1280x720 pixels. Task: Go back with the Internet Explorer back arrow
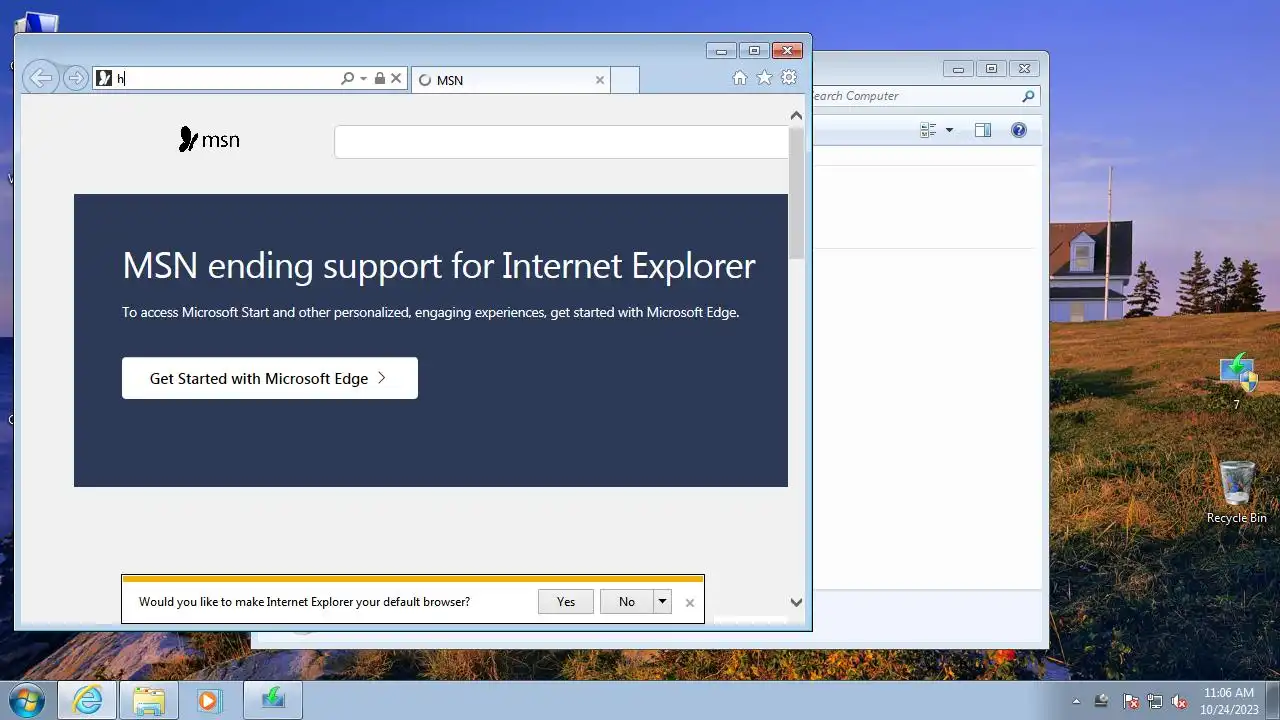[40, 78]
